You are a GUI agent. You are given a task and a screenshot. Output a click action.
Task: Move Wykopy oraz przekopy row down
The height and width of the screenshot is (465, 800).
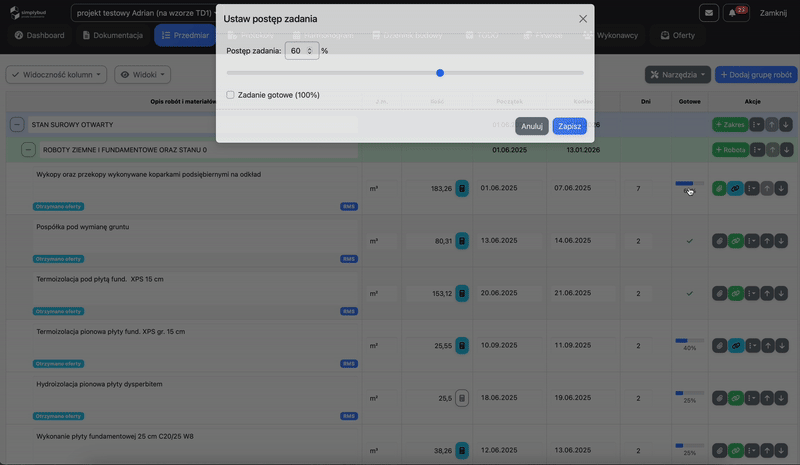pyautogui.click(x=781, y=188)
